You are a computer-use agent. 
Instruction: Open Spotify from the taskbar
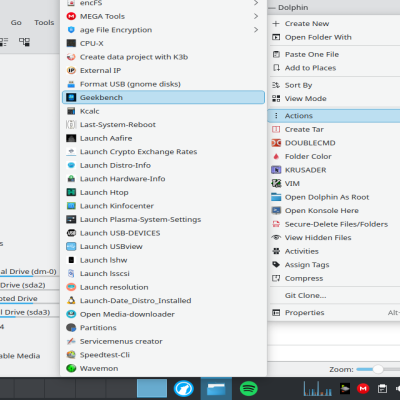point(249,388)
